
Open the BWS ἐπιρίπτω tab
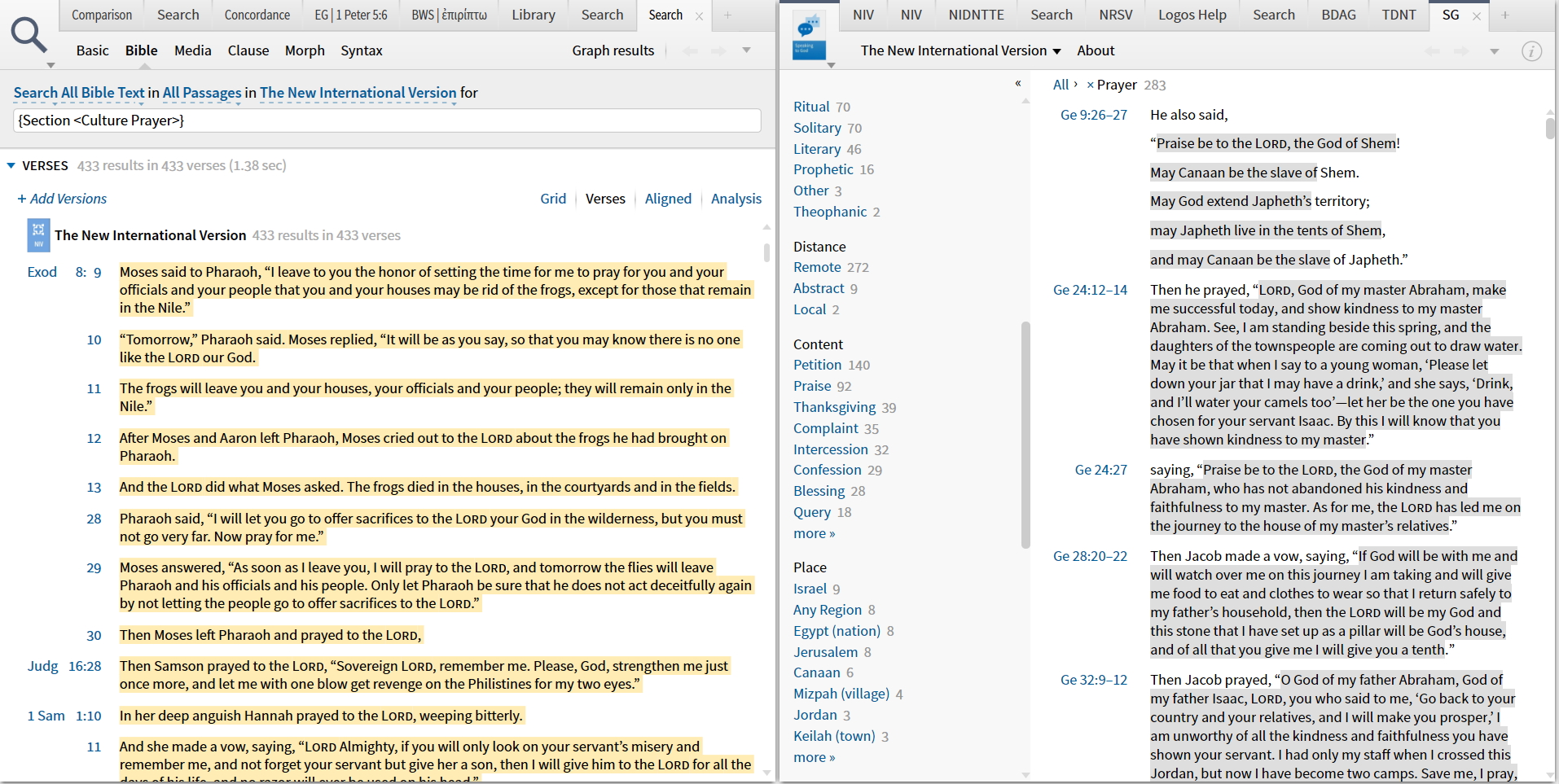pyautogui.click(x=449, y=15)
